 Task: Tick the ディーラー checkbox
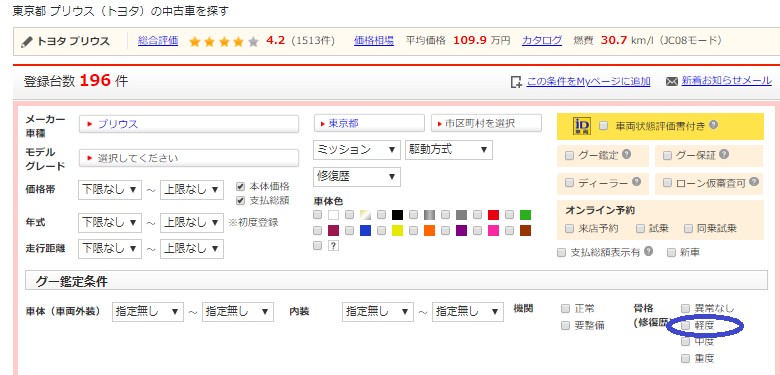coord(569,183)
